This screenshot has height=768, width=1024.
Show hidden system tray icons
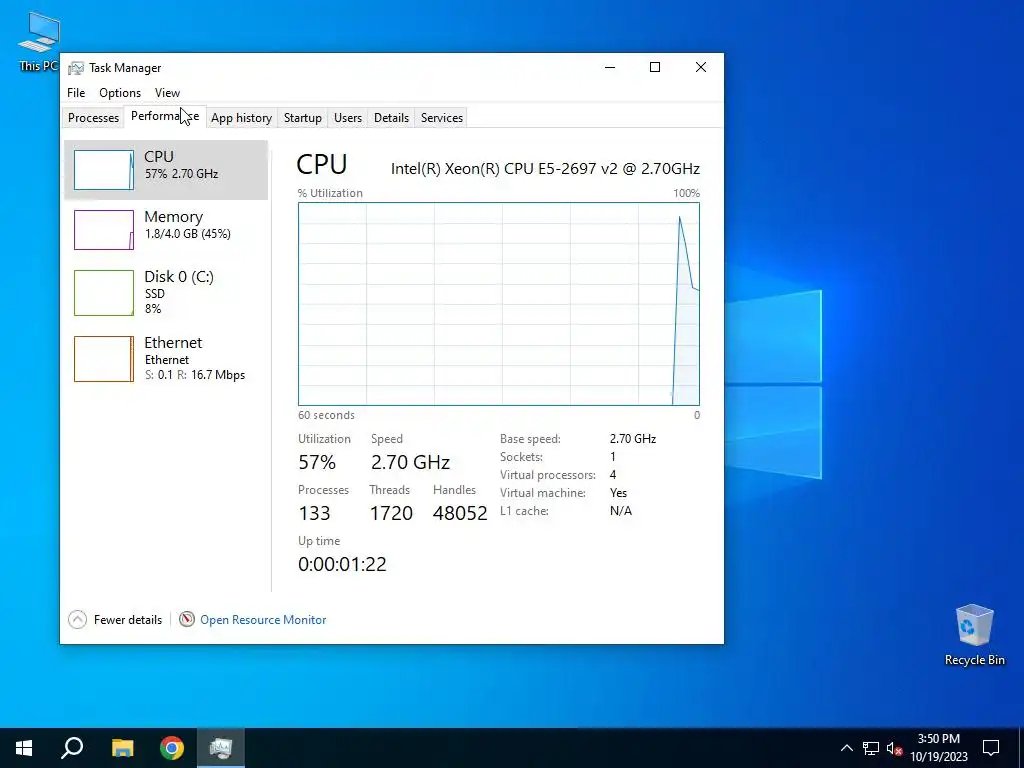(846, 748)
